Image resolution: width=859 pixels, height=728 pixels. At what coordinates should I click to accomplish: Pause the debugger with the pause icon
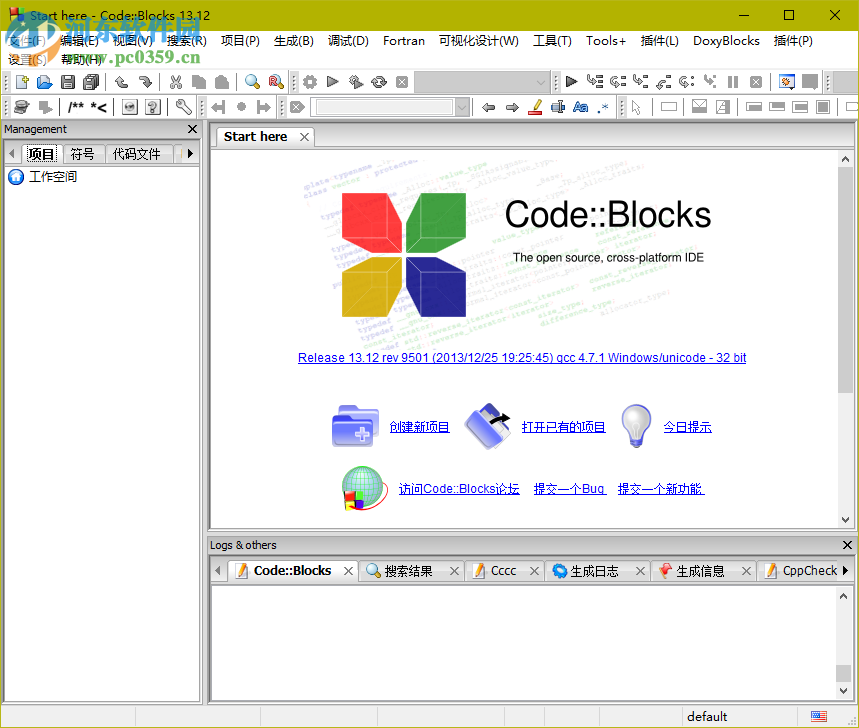(x=733, y=81)
